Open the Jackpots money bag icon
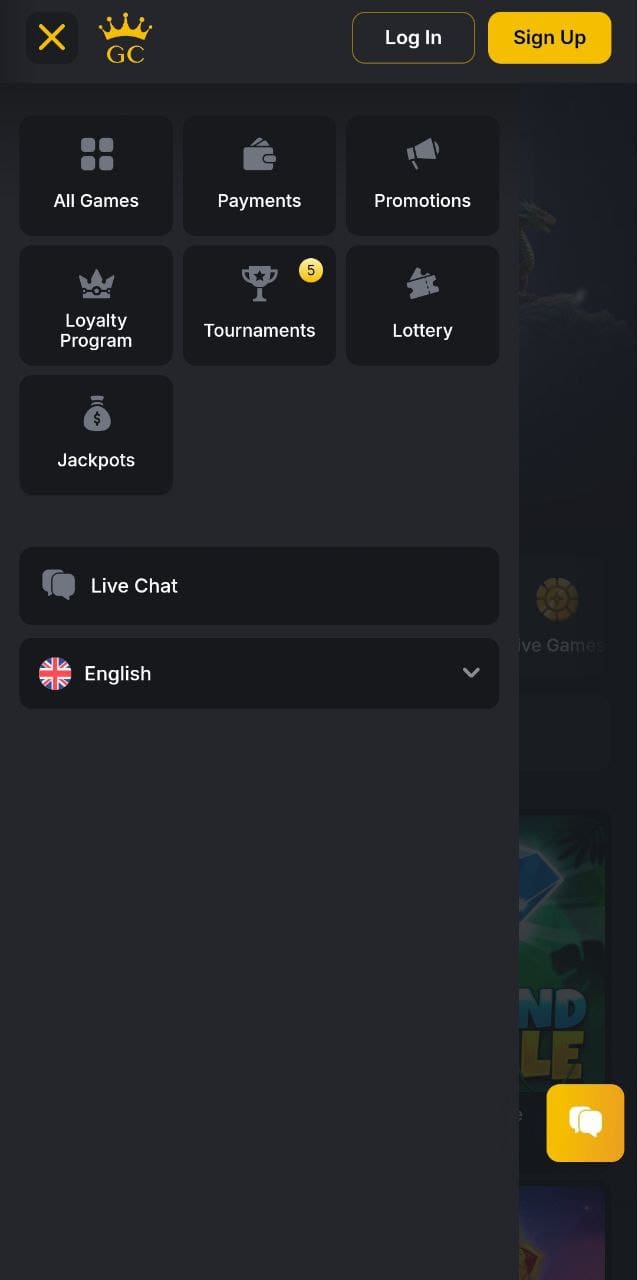The height and width of the screenshot is (1280, 637). [97, 414]
